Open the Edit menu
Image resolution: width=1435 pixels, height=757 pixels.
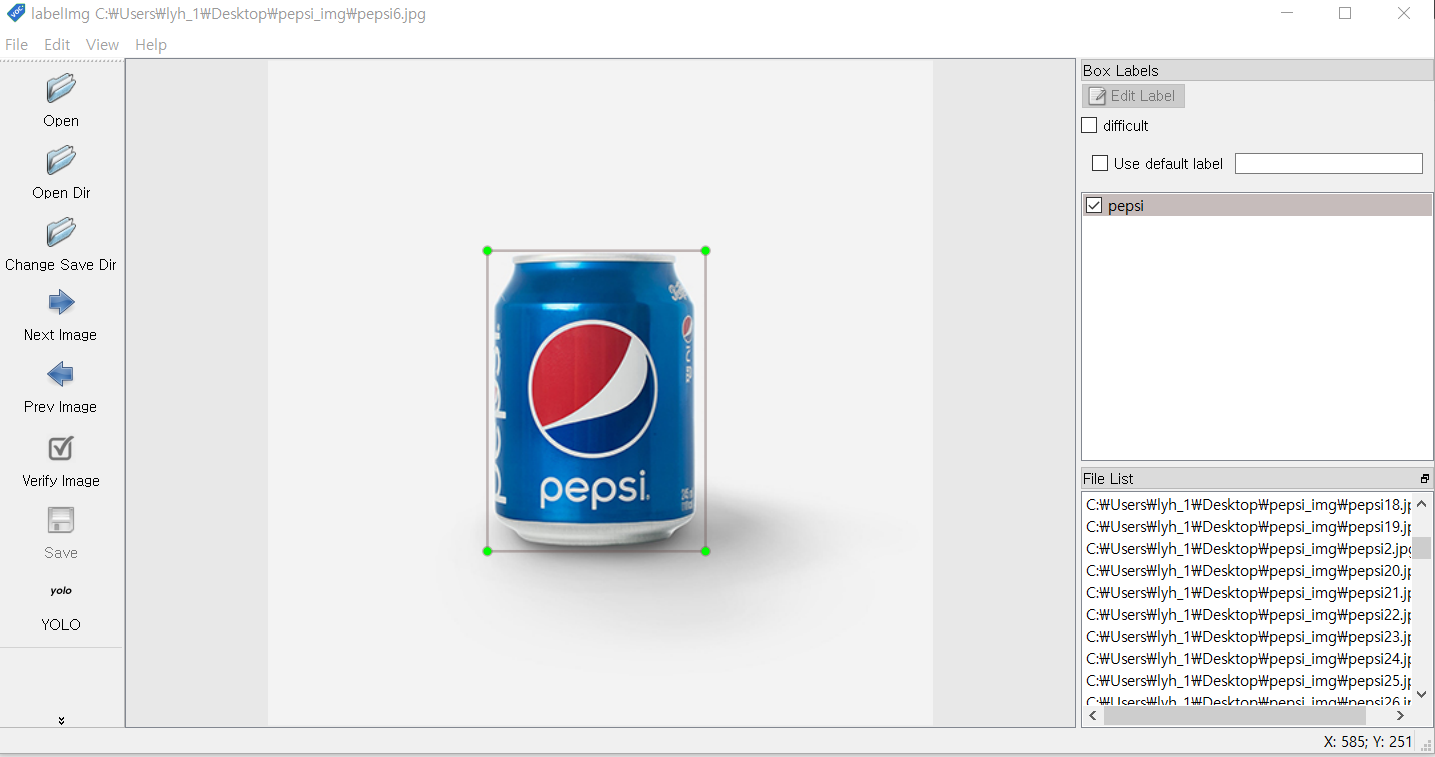(57, 45)
